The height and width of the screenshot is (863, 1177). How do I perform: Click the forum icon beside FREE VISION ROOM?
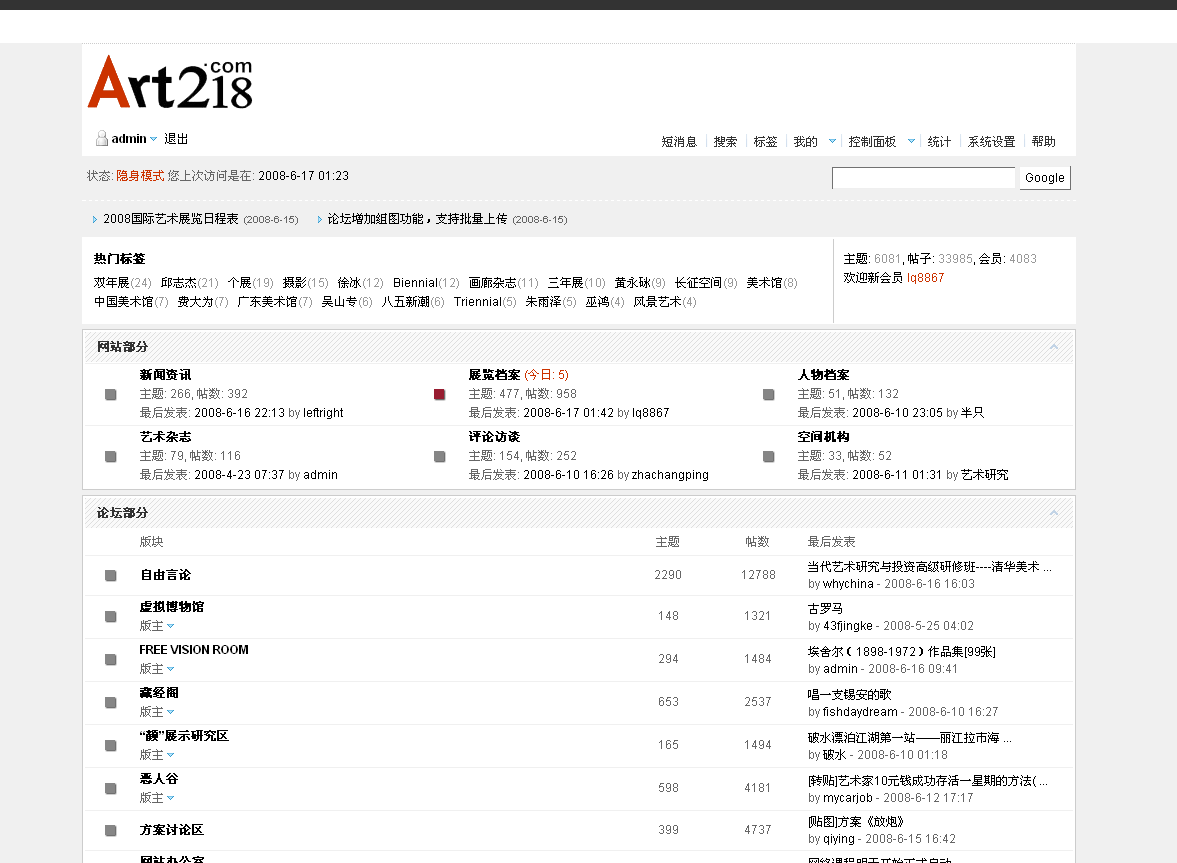[x=111, y=659]
